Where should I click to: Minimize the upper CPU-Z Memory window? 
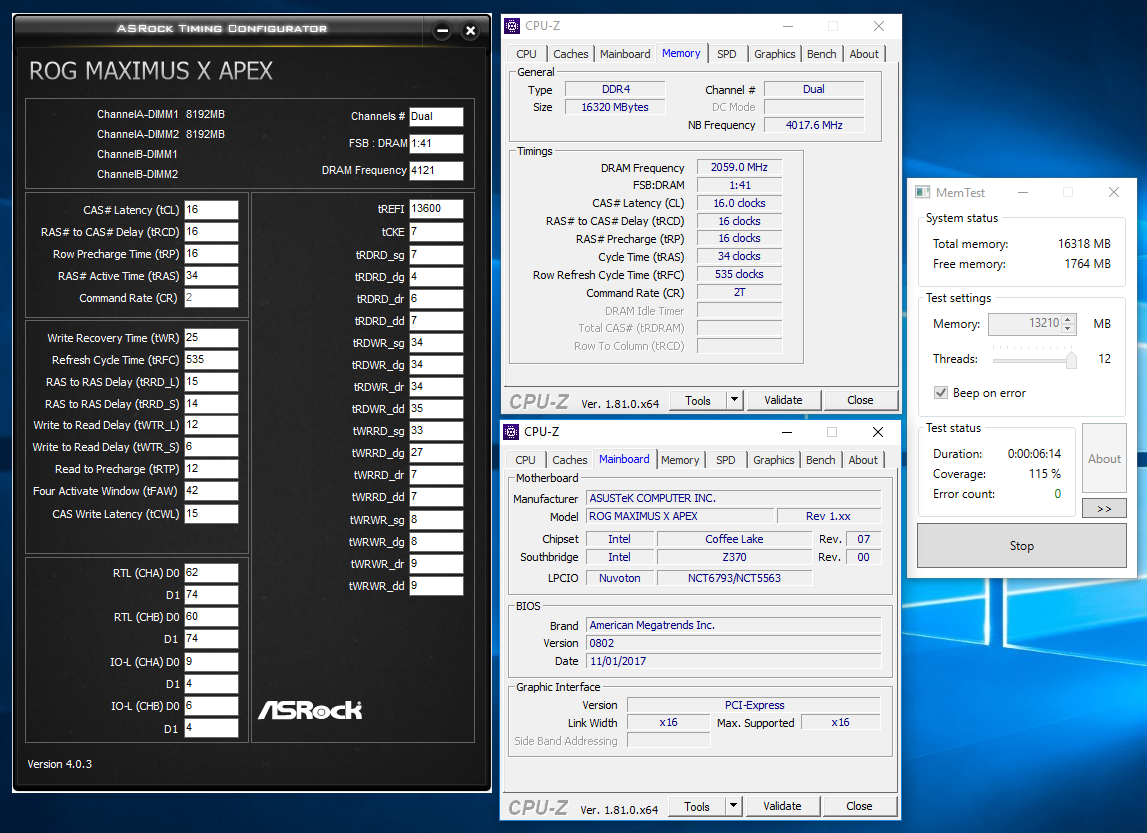pos(788,26)
